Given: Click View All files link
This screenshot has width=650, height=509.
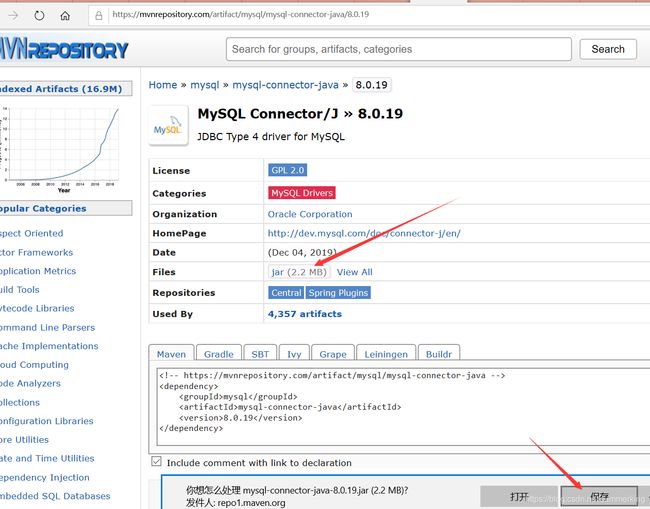Looking at the screenshot, I should [x=354, y=272].
